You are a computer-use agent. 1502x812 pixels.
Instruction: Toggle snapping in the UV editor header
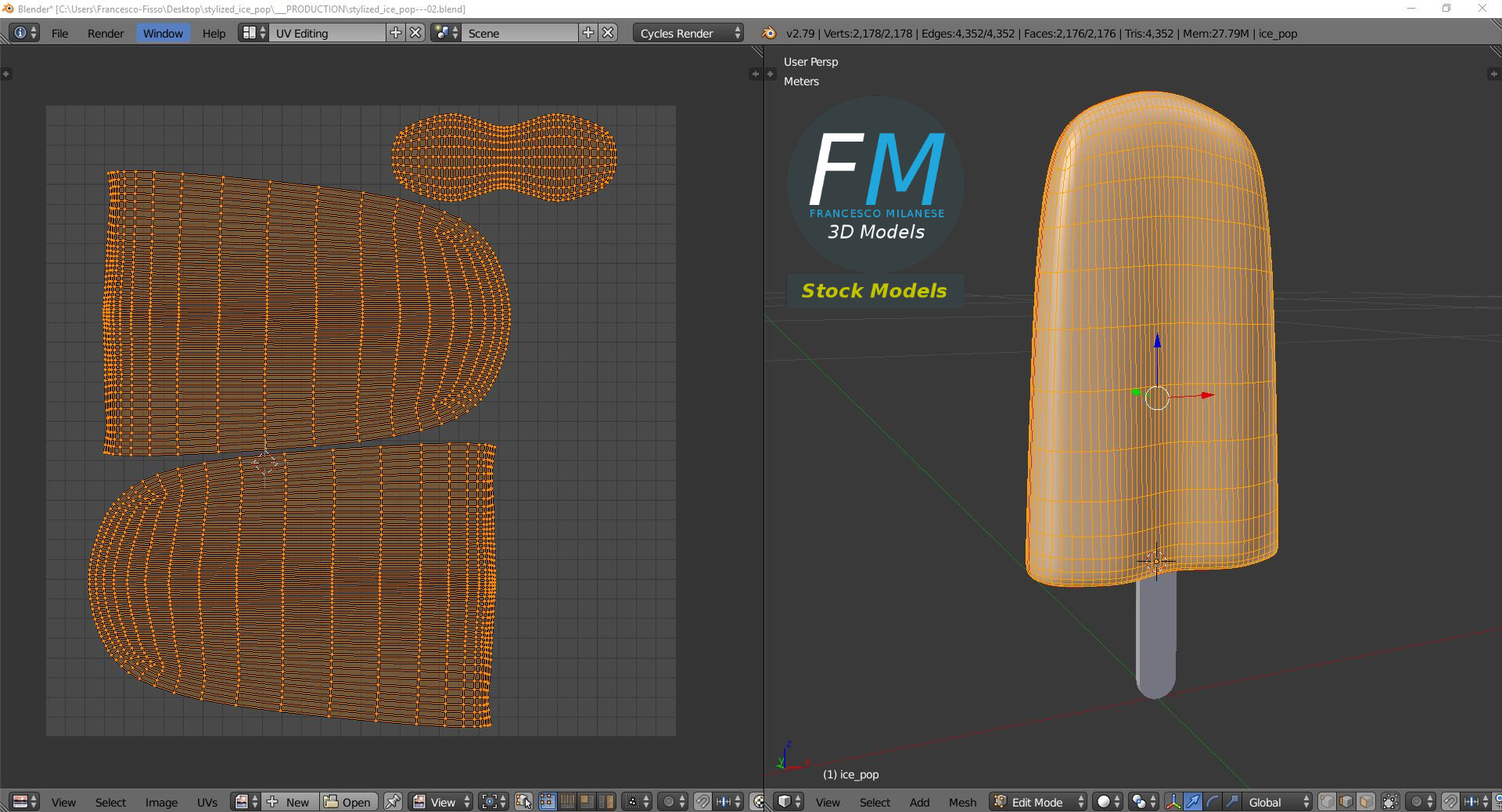(702, 802)
